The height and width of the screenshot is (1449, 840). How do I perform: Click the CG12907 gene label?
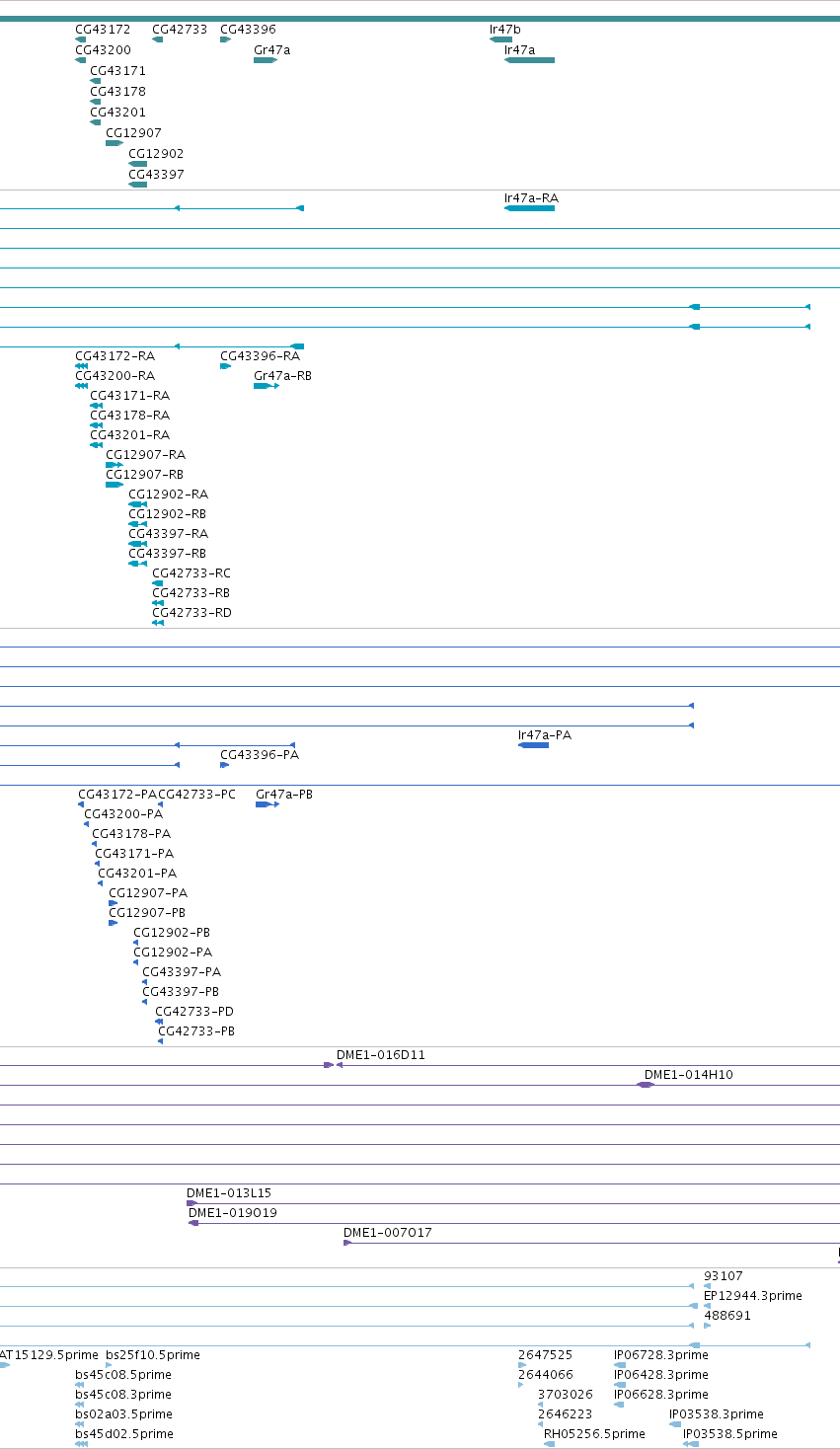(133, 133)
